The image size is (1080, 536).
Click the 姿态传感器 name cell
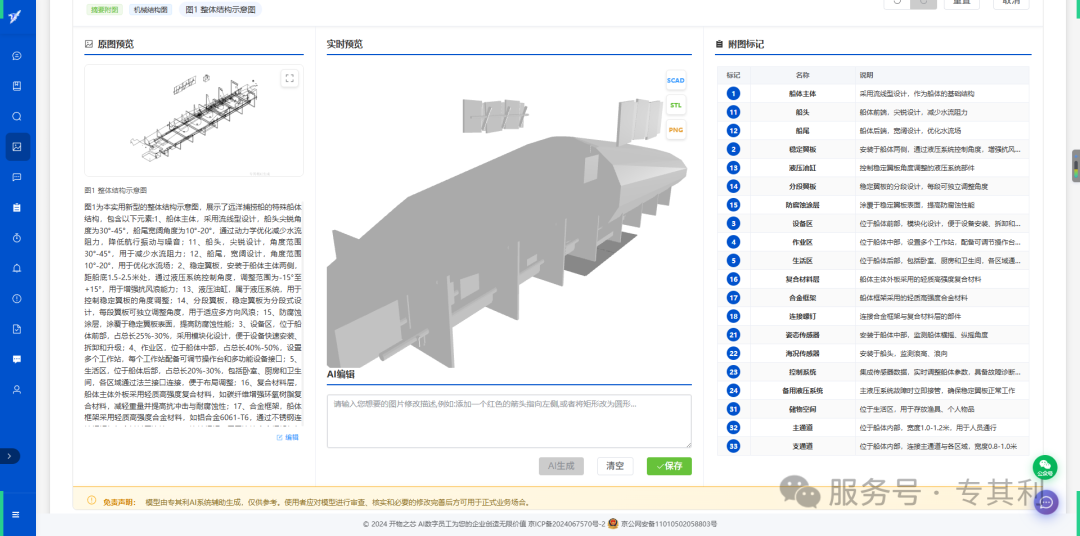802,335
